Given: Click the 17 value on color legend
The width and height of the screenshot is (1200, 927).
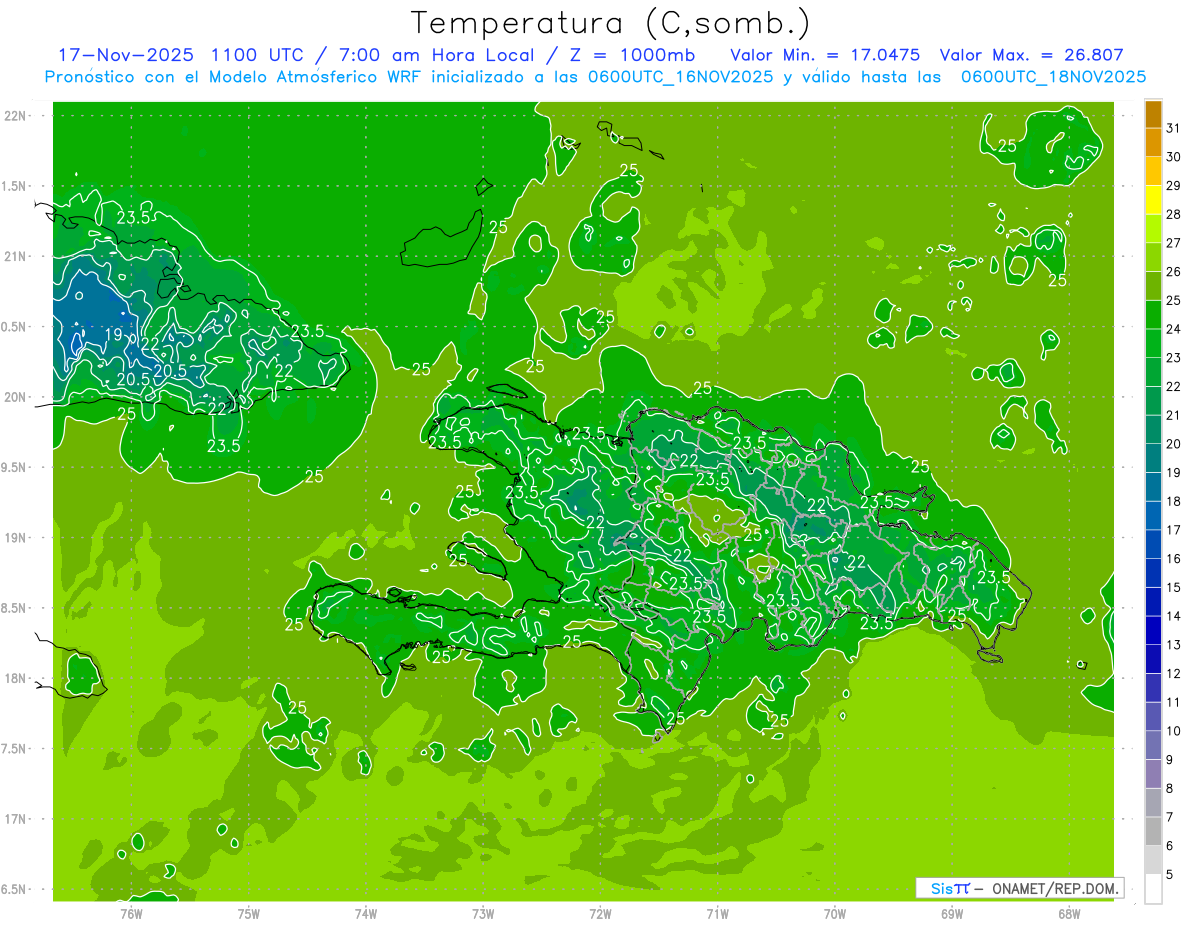Looking at the screenshot, I should pyautogui.click(x=1174, y=530).
